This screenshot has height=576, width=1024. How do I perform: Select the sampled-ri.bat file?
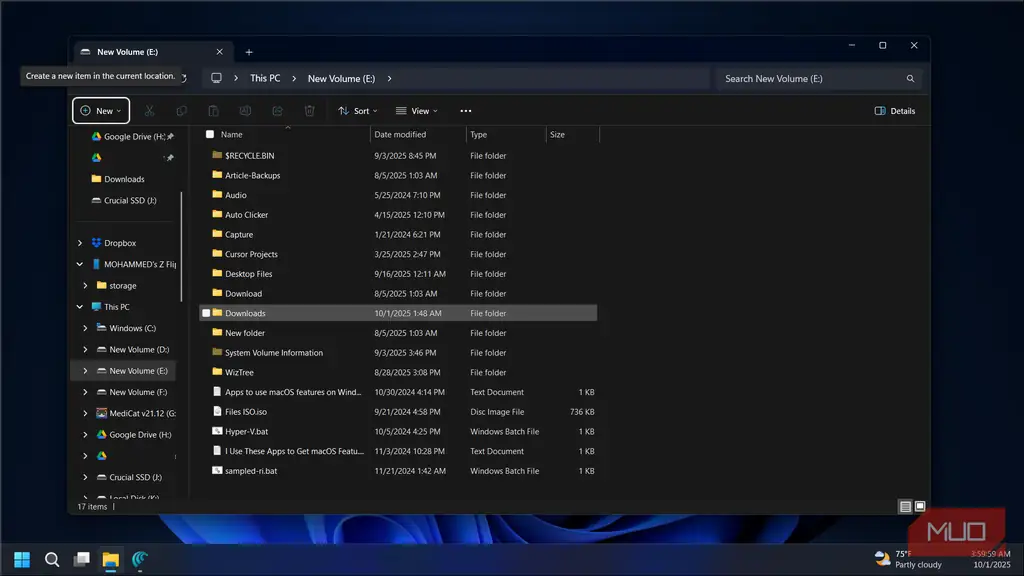pos(398,471)
